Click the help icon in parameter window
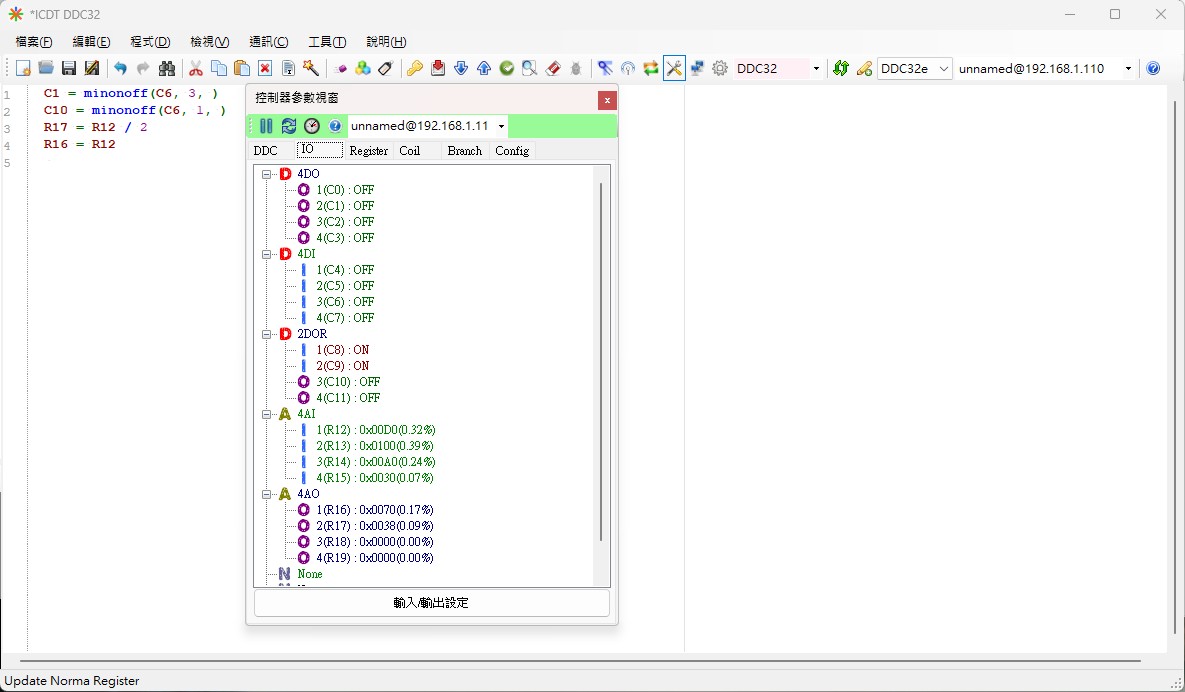 click(x=335, y=126)
